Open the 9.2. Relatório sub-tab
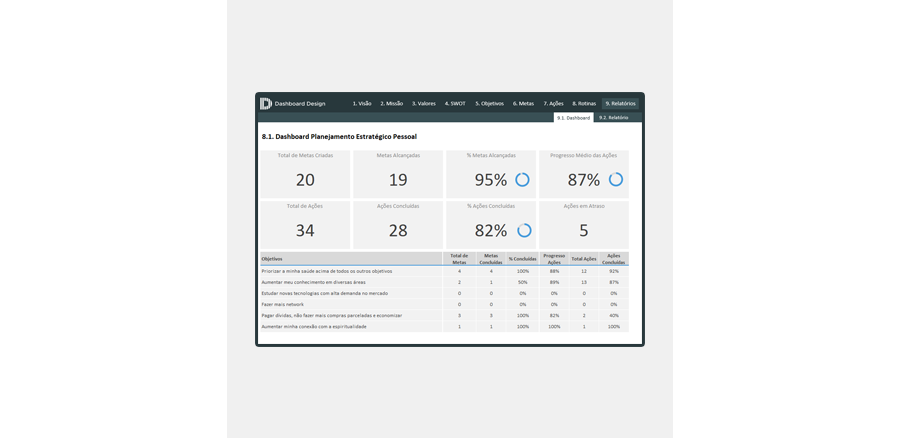This screenshot has width=900, height=438. coord(613,117)
